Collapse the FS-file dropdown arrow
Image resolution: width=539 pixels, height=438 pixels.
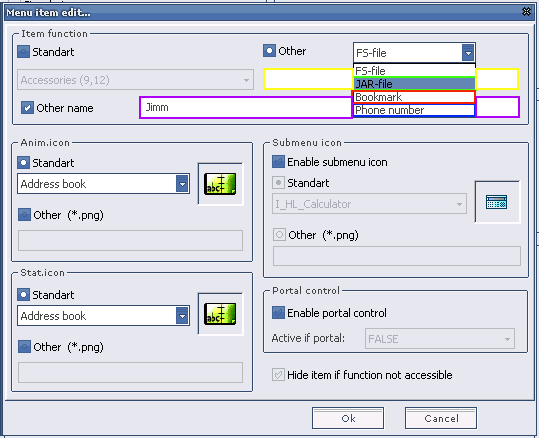(x=468, y=53)
